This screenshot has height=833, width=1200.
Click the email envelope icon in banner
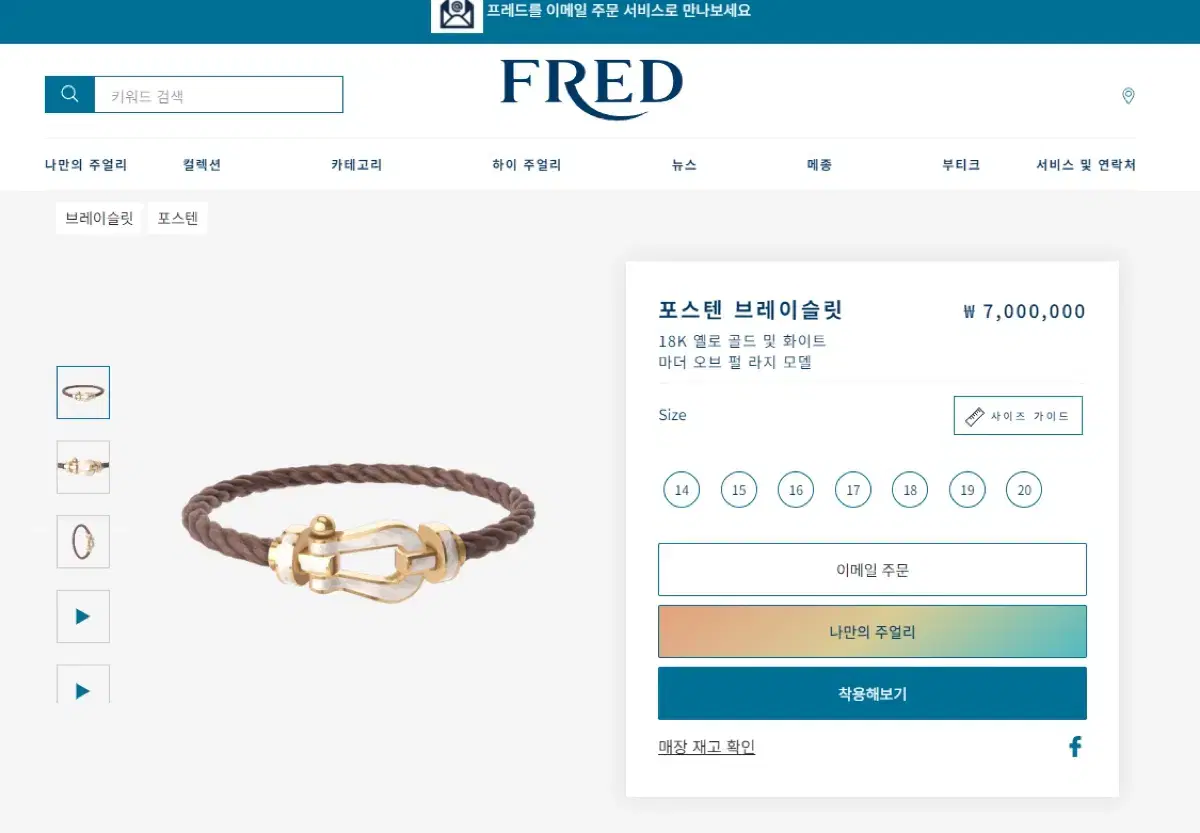pyautogui.click(x=457, y=15)
